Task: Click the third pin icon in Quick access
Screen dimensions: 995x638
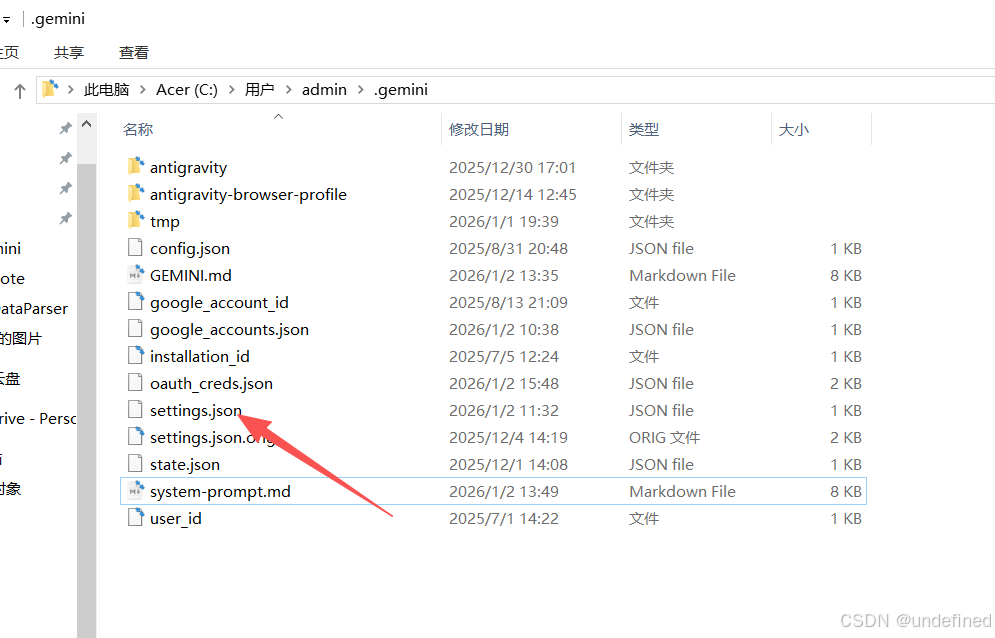Action: 65,188
